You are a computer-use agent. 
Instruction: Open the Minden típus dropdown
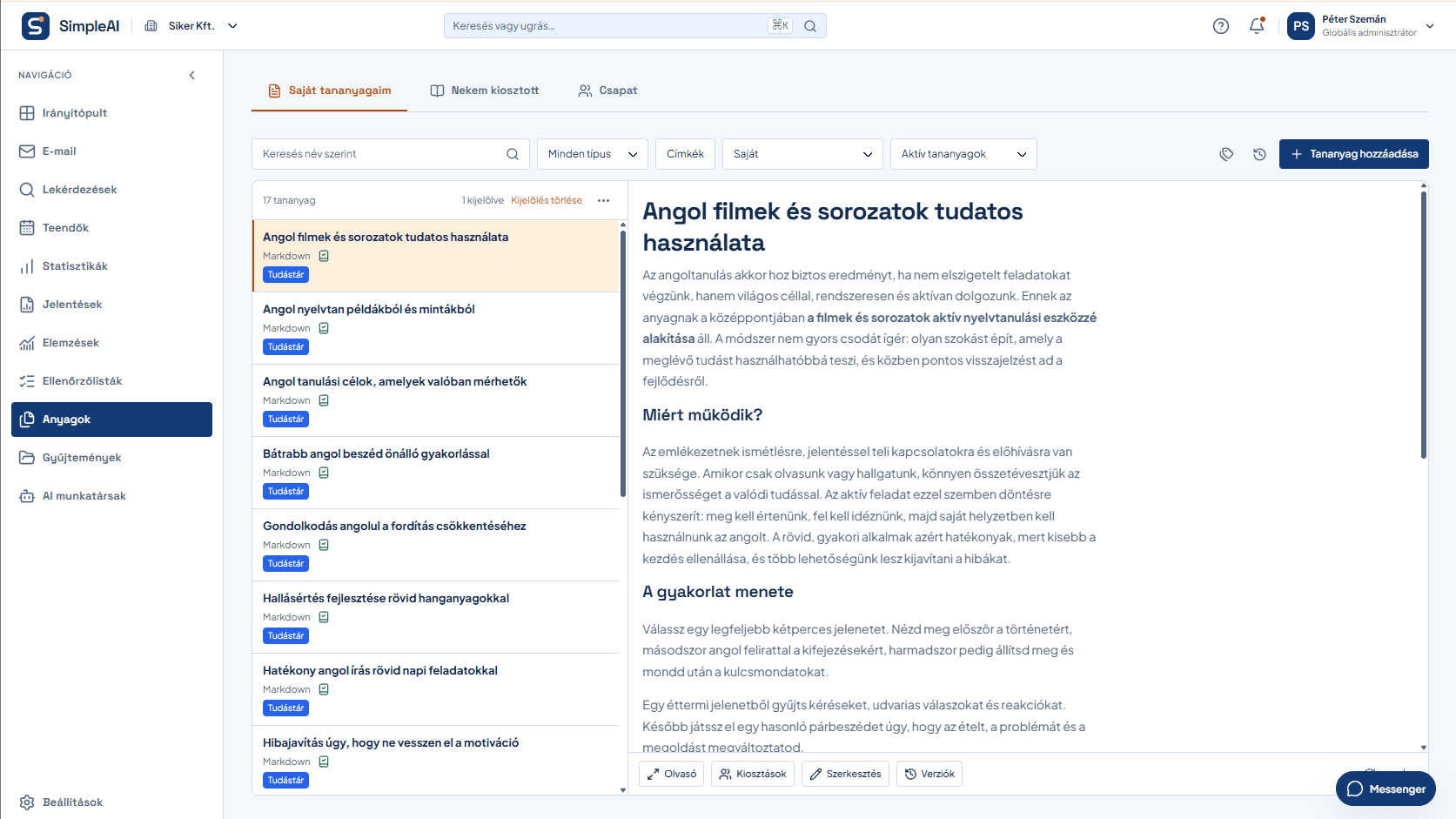coord(593,154)
